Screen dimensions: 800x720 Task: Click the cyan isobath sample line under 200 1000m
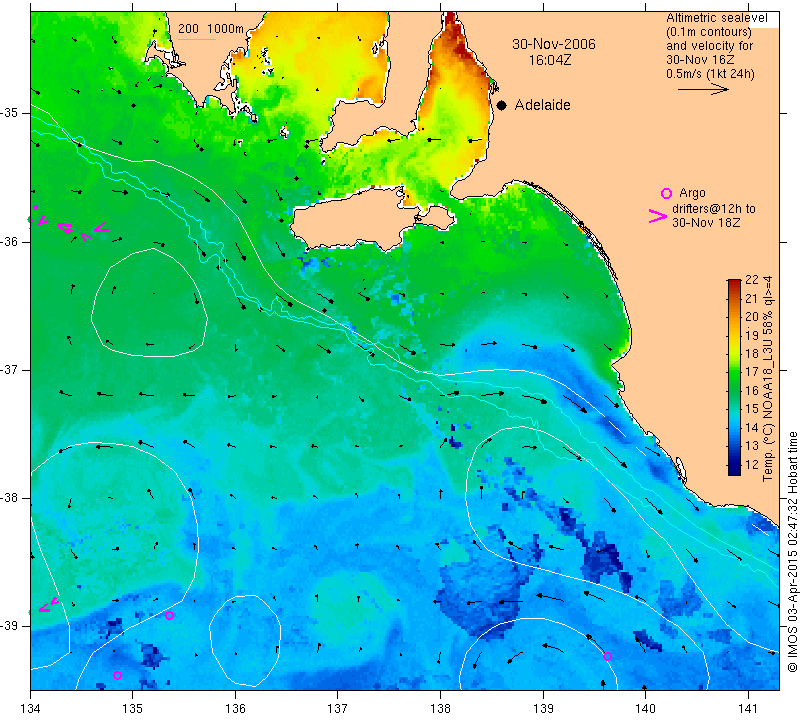[197, 39]
